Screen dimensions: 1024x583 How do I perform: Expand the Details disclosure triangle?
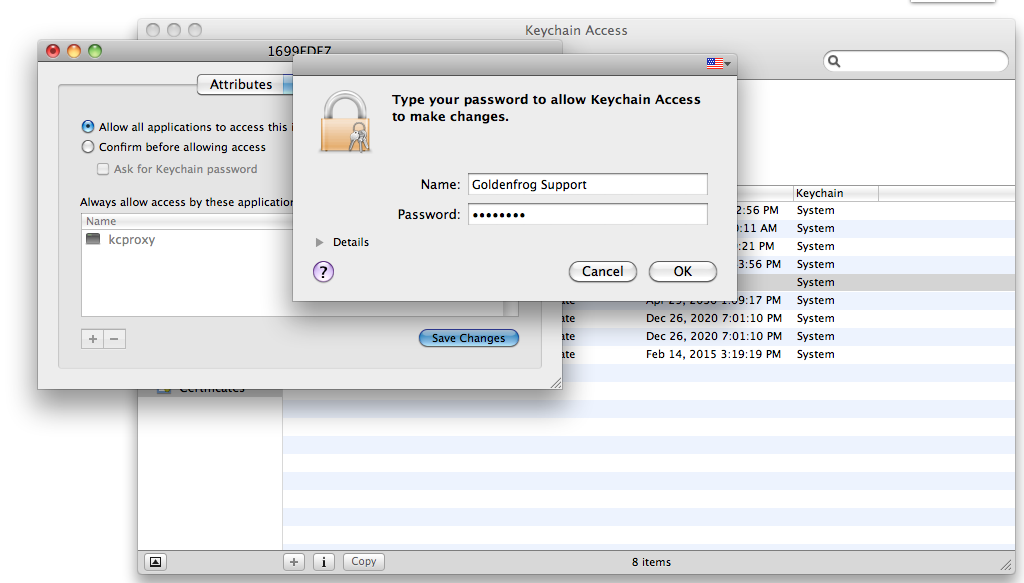(x=319, y=242)
